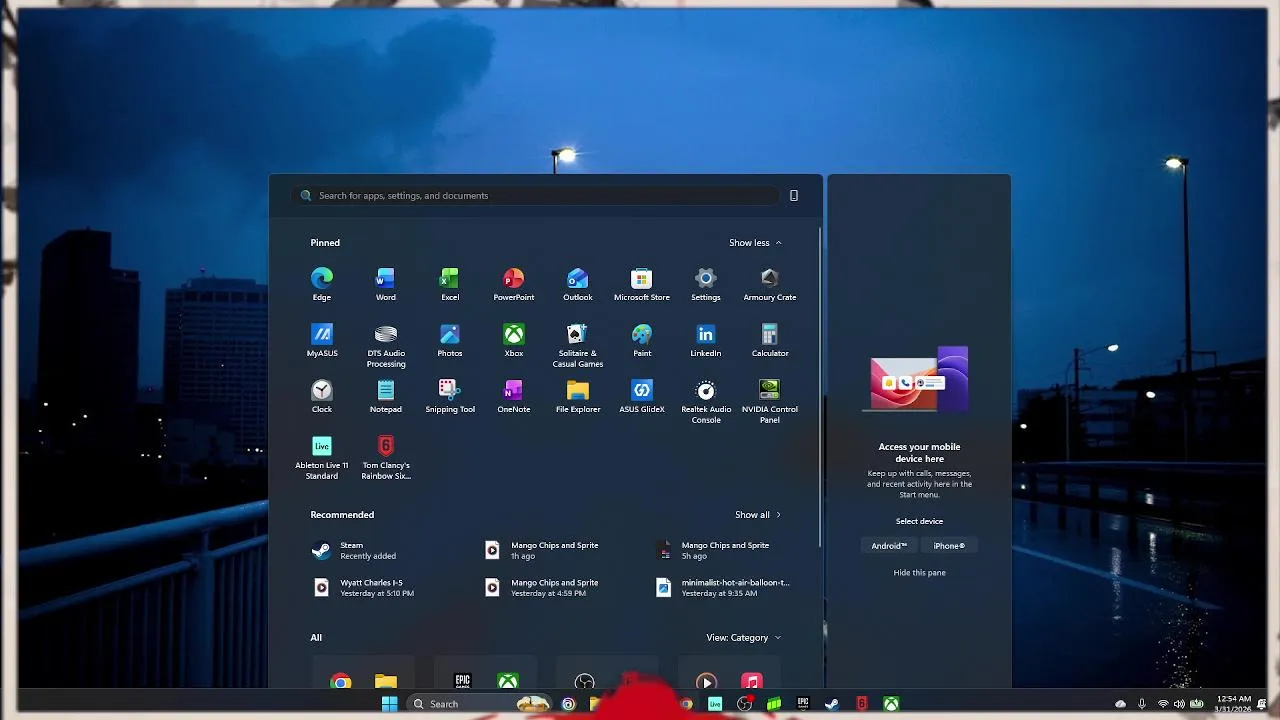Open Steam from the taskbar

[832, 704]
